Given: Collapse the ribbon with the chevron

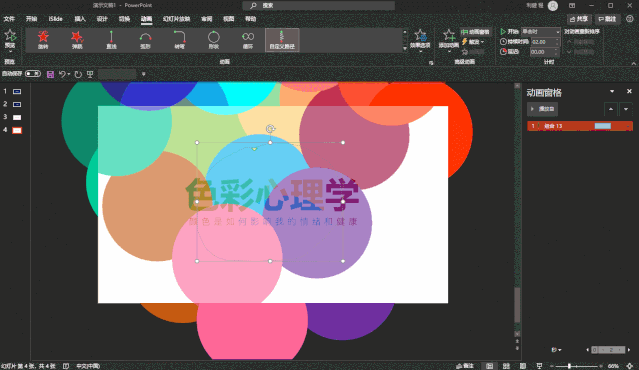Looking at the screenshot, I should coord(633,64).
